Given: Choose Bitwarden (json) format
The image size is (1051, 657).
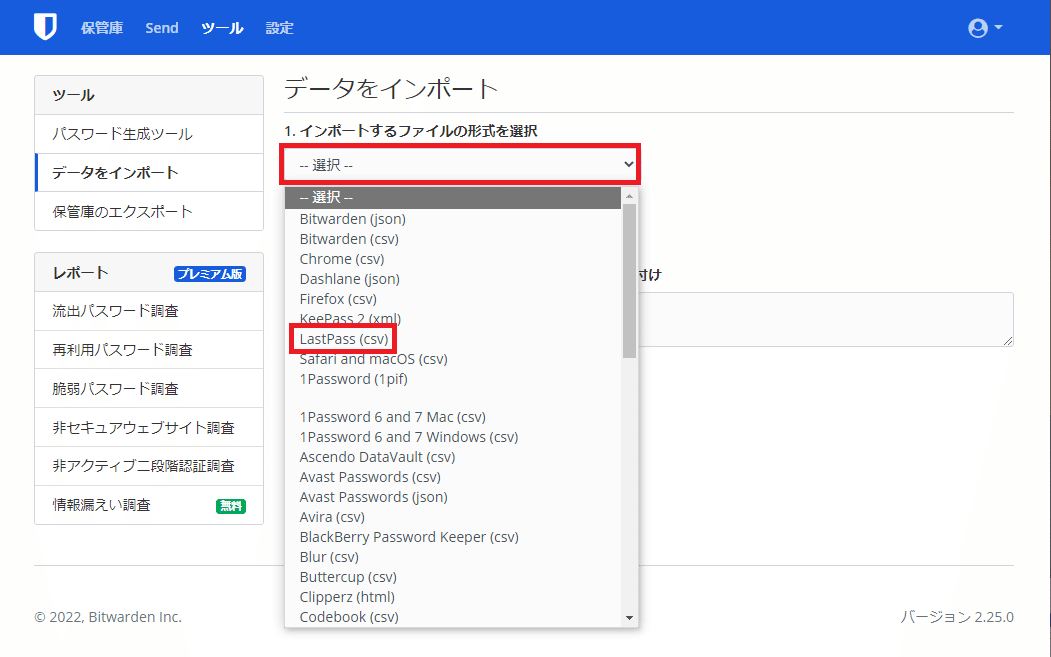Looking at the screenshot, I should tap(453, 219).
